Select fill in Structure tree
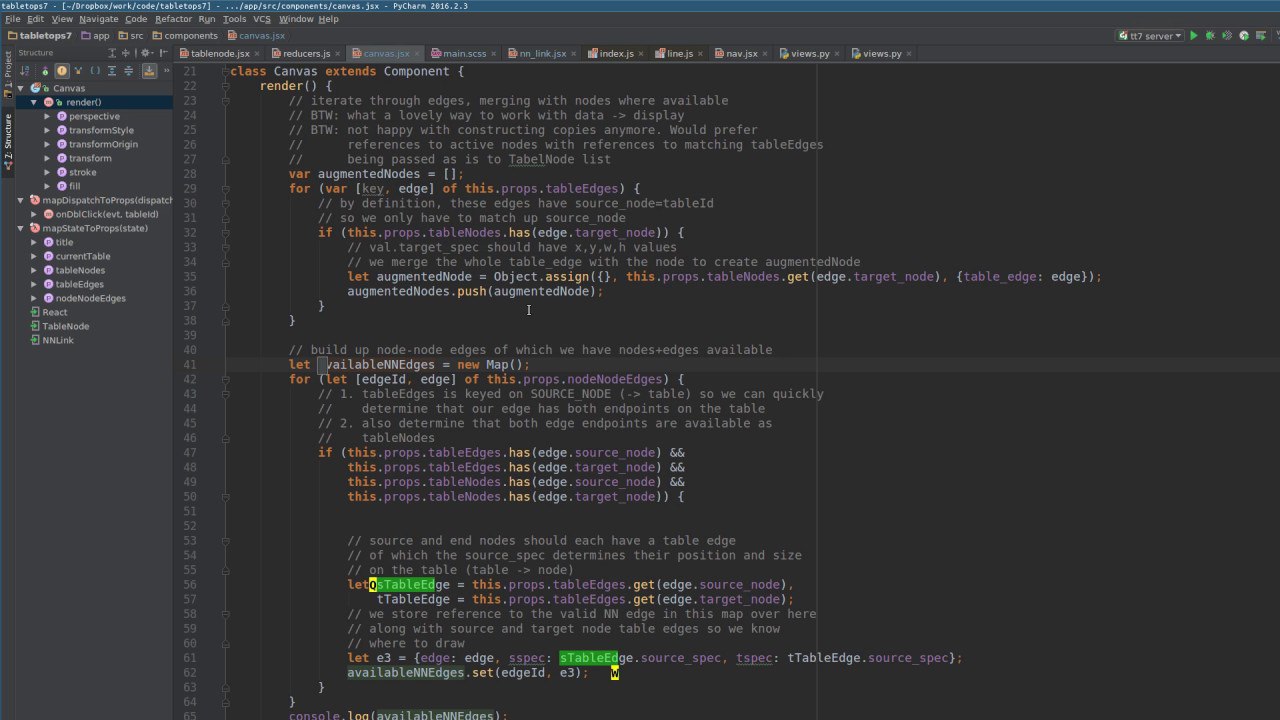The width and height of the screenshot is (1280, 720). [74, 186]
